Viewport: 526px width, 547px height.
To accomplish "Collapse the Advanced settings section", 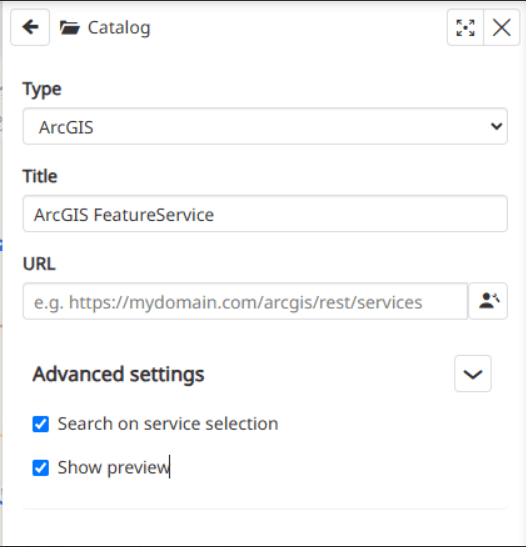I will (x=473, y=374).
